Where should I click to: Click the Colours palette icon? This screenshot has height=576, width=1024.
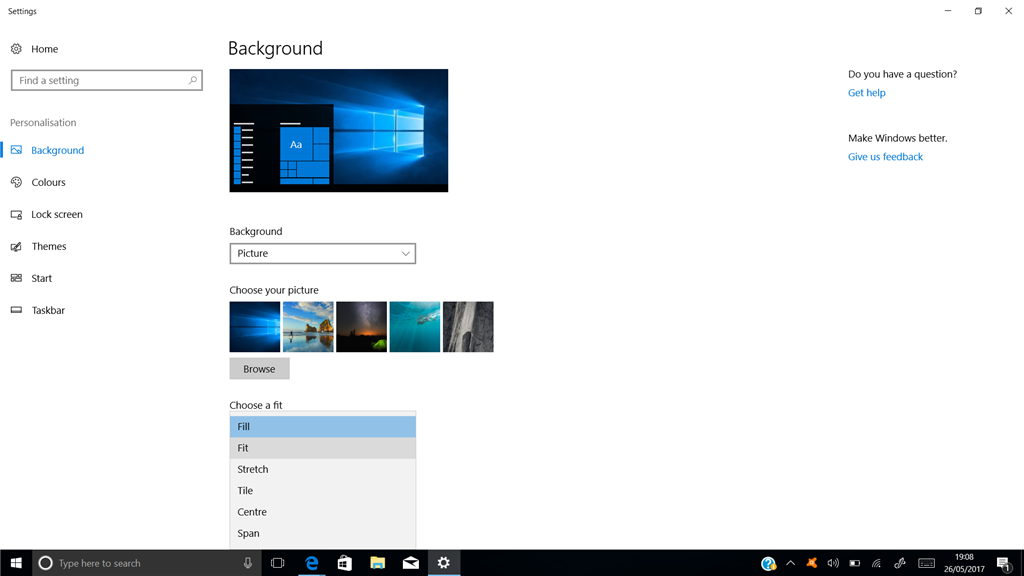pos(16,182)
